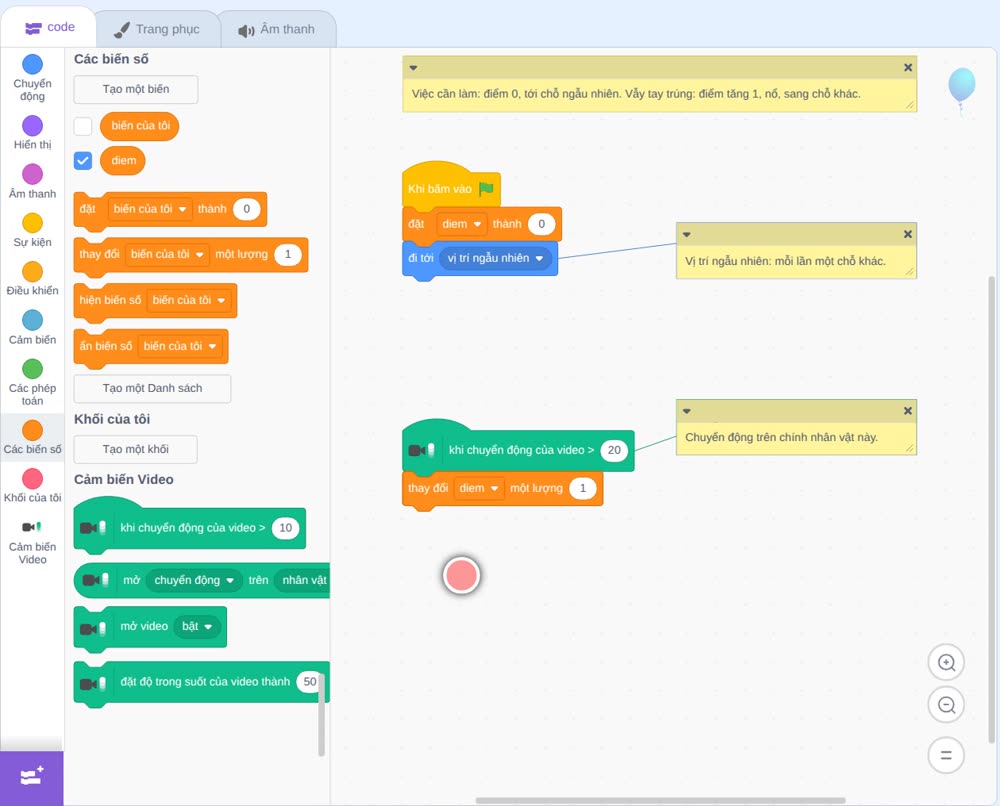Open dropdown in 'hiện biến số' block
This screenshot has width=1000, height=806.
coord(189,300)
